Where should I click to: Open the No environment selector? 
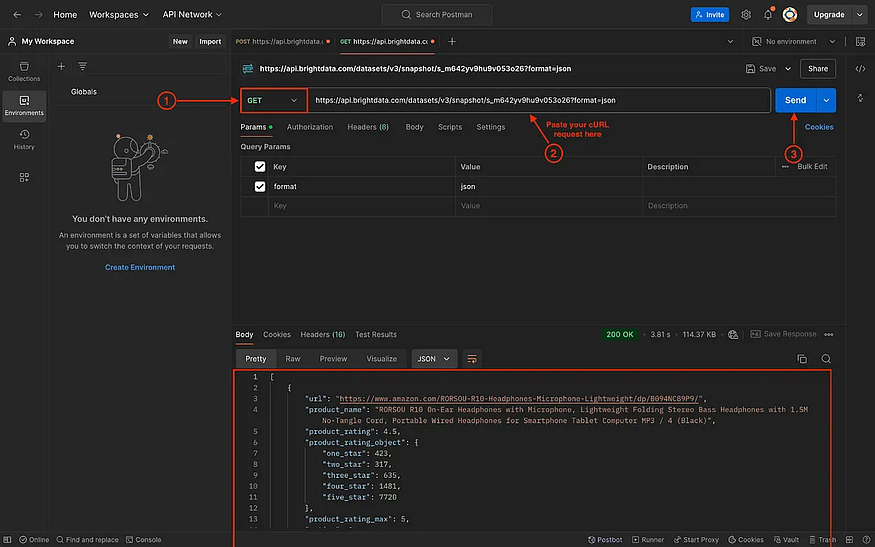(794, 41)
